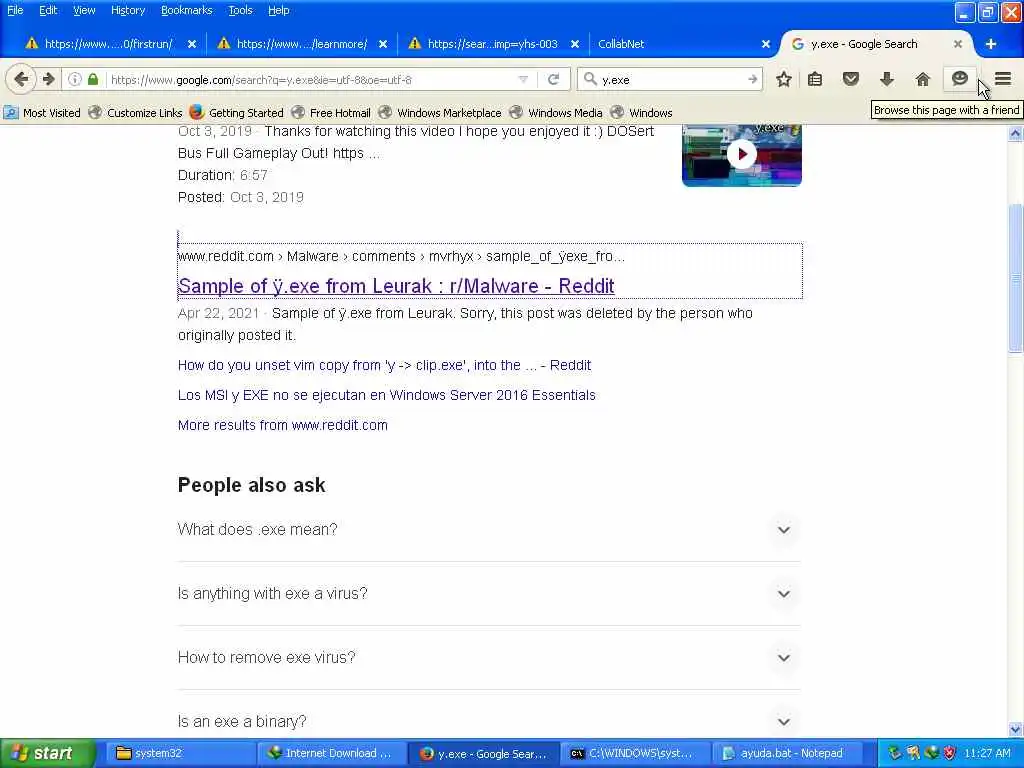The height and width of the screenshot is (768, 1024).
Task: Click the 11:27 AM taskbar clock
Action: pos(987,754)
